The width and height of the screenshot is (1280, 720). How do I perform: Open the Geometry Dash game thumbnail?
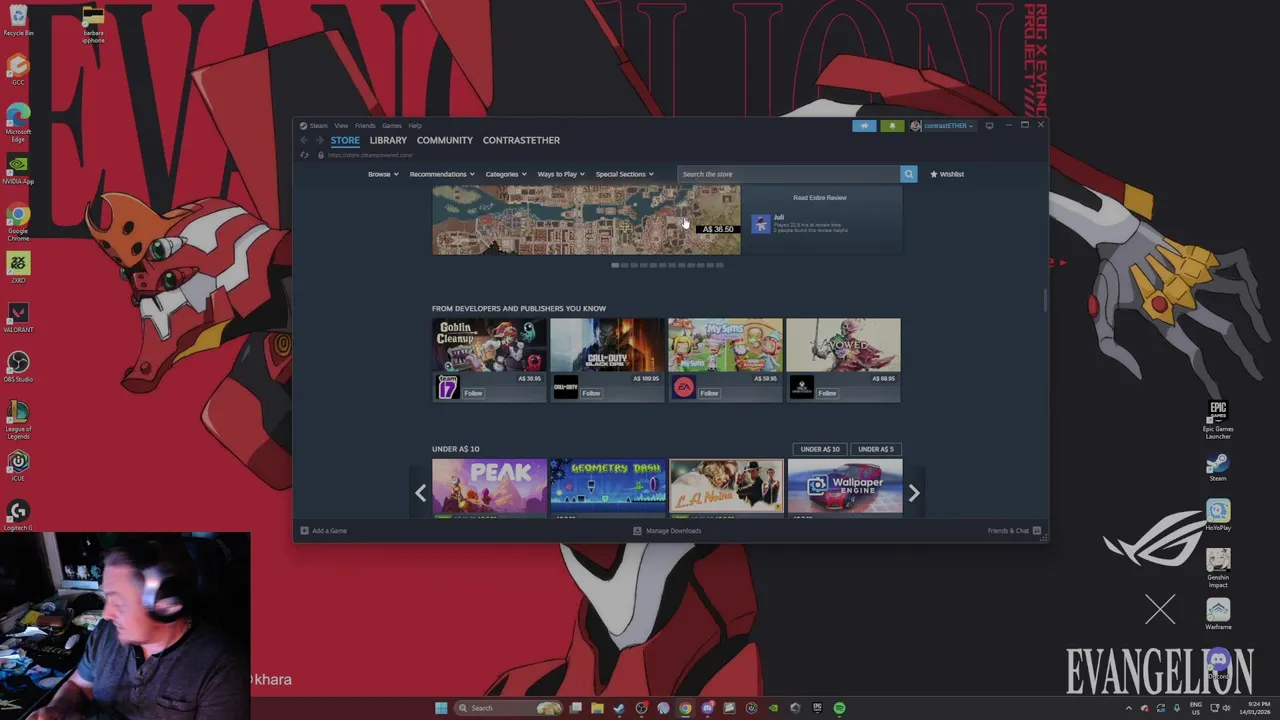coord(607,487)
